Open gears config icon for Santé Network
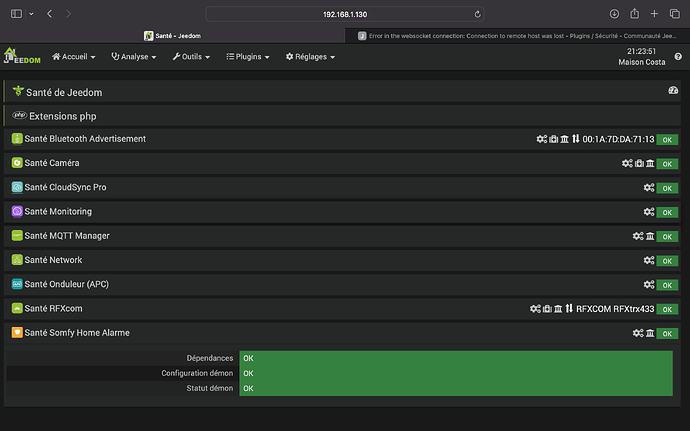 click(x=649, y=260)
